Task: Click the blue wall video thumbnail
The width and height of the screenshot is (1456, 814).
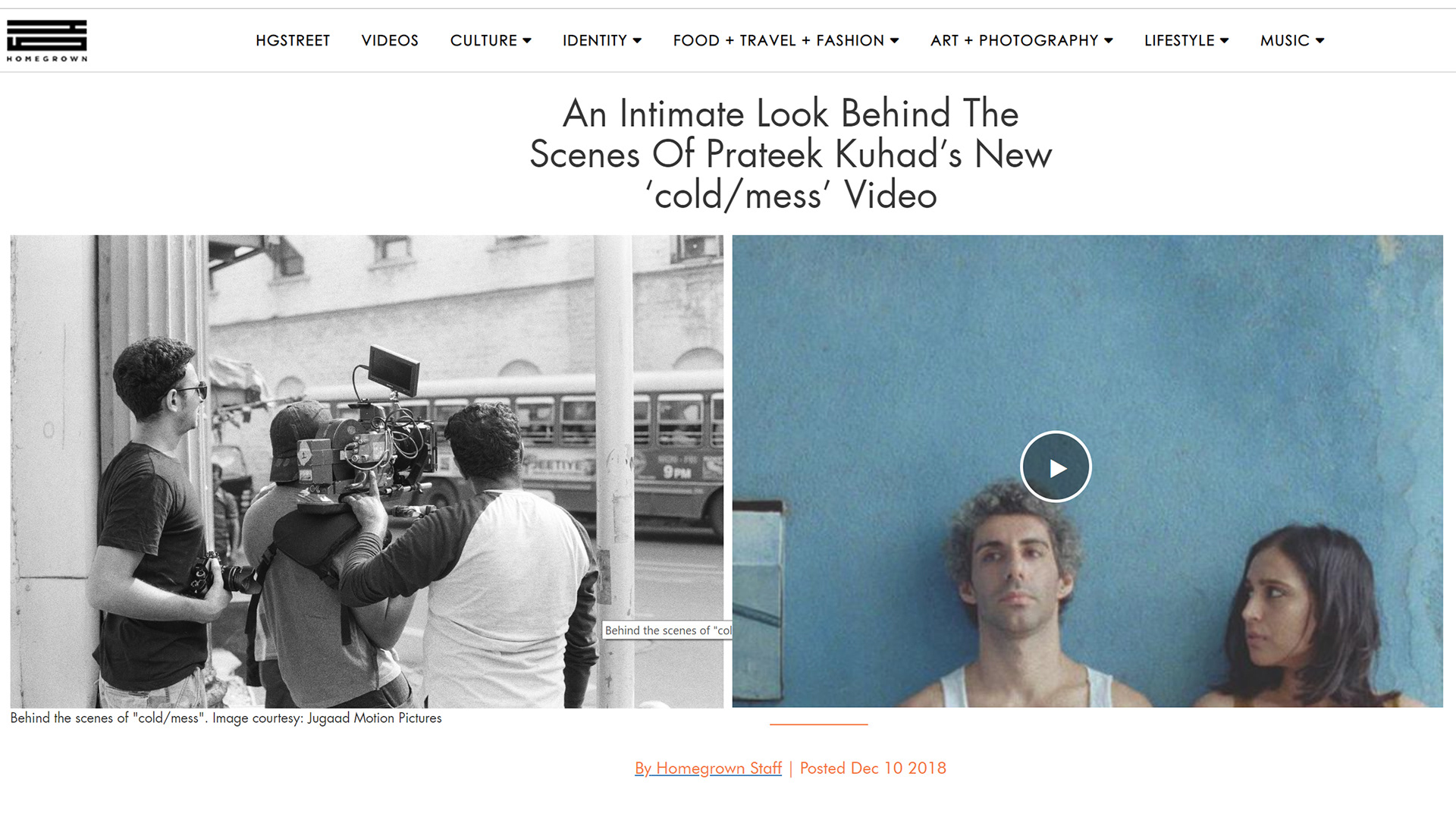Action: 1087,471
